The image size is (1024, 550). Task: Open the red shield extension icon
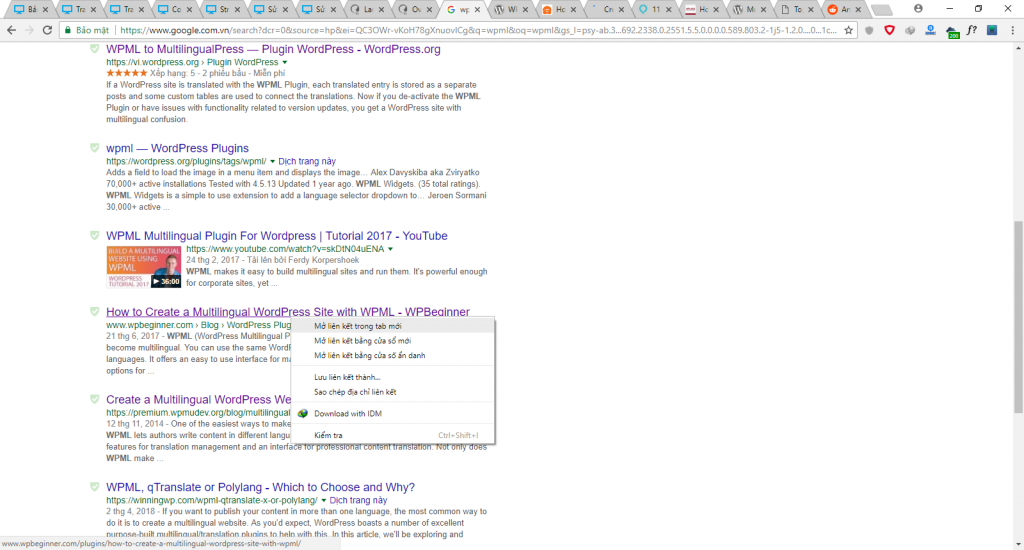pyautogui.click(x=889, y=30)
